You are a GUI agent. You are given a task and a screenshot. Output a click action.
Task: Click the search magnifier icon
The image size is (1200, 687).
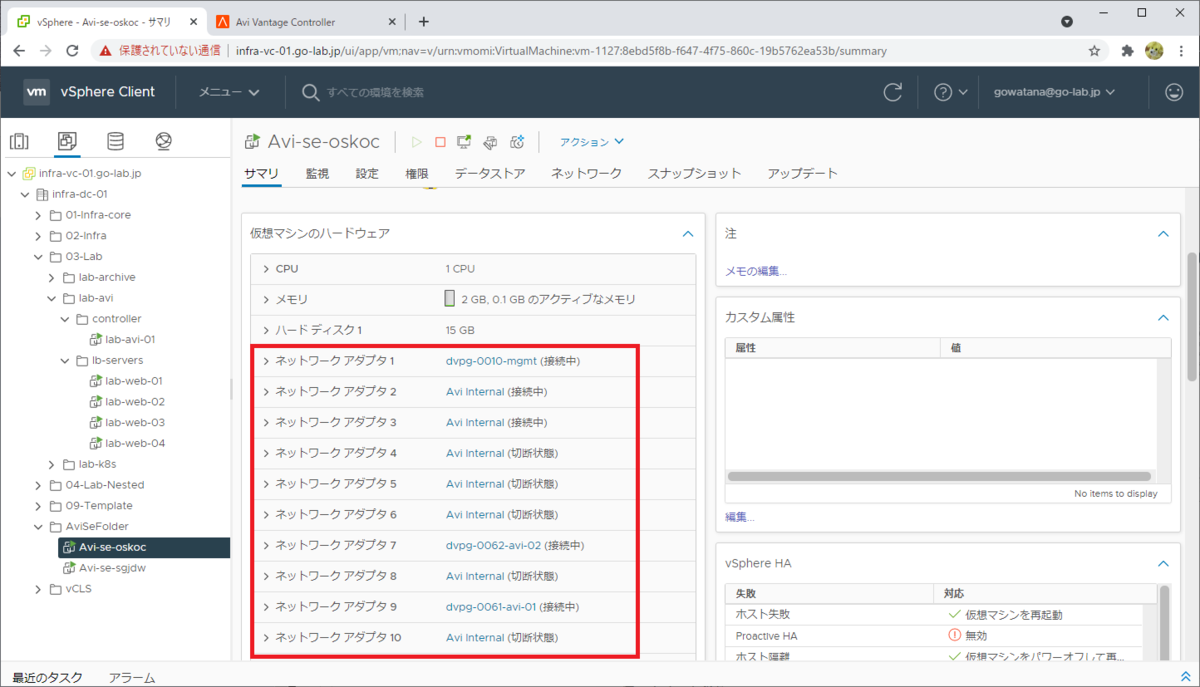point(310,92)
